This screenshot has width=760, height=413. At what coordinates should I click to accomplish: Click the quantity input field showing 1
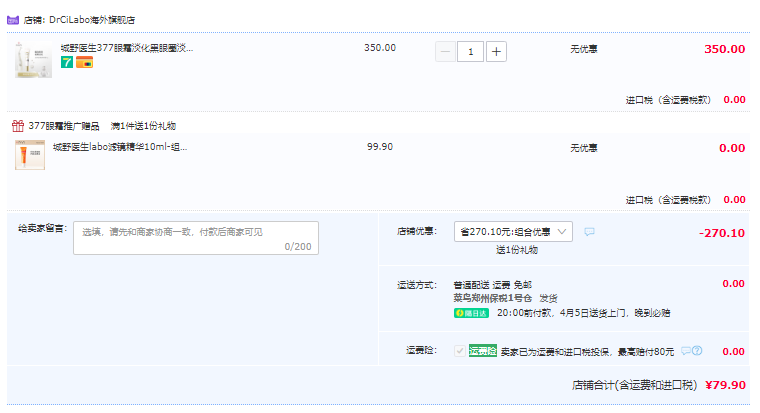point(470,52)
